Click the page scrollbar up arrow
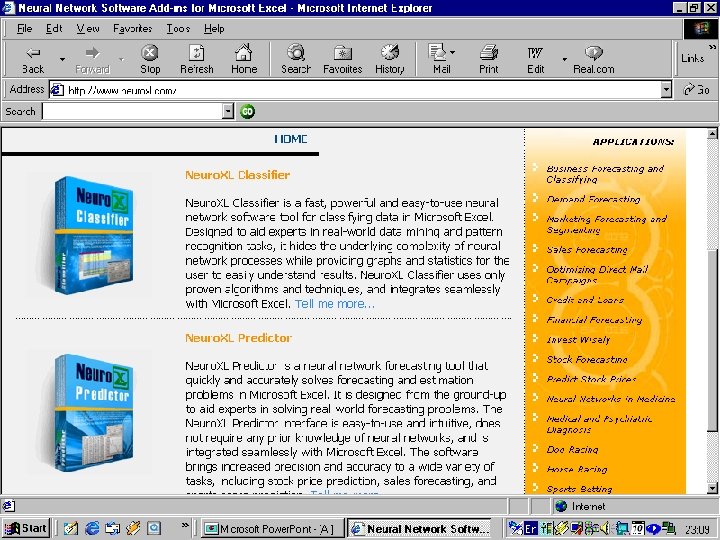 tap(712, 134)
